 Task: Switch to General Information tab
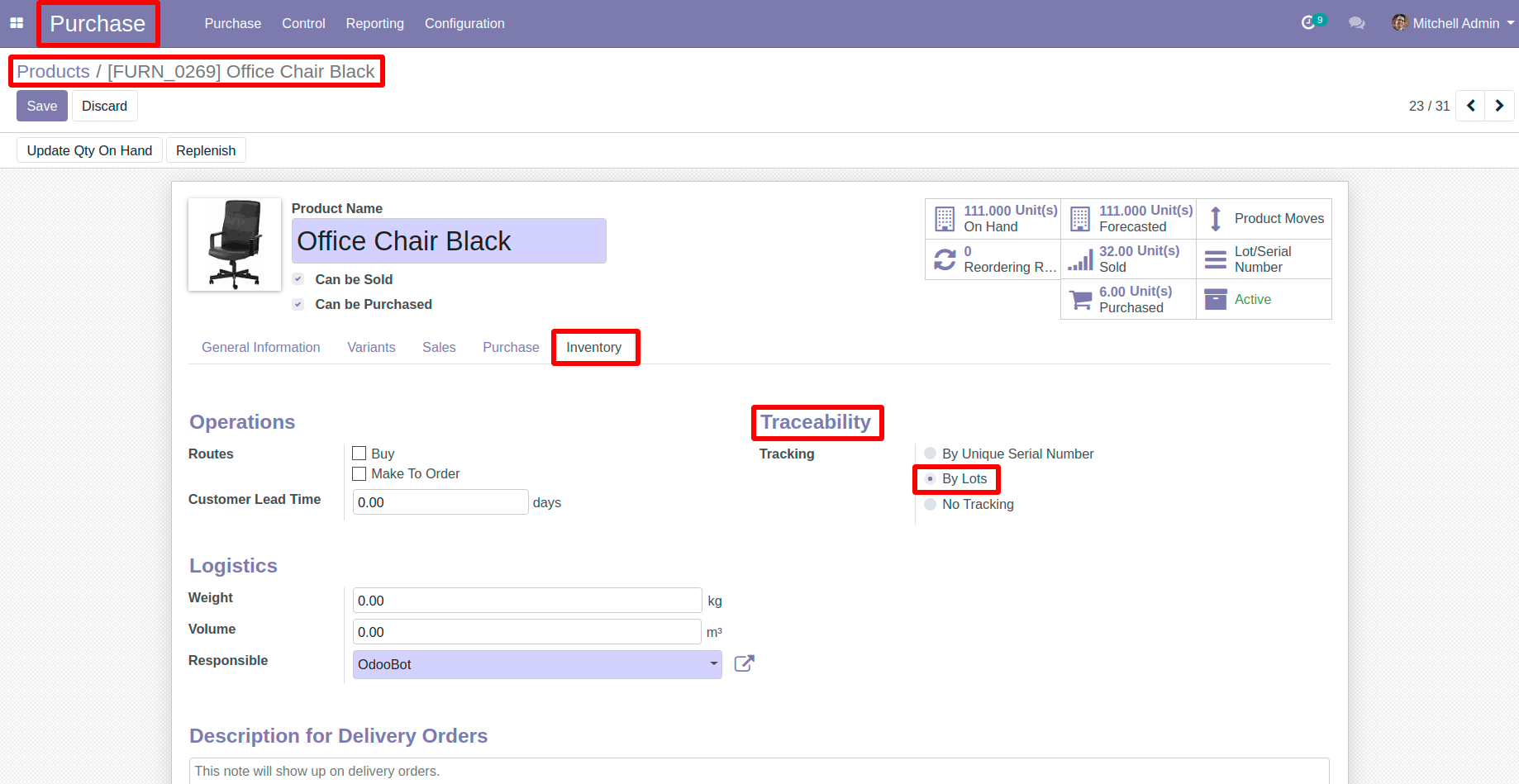pos(261,348)
